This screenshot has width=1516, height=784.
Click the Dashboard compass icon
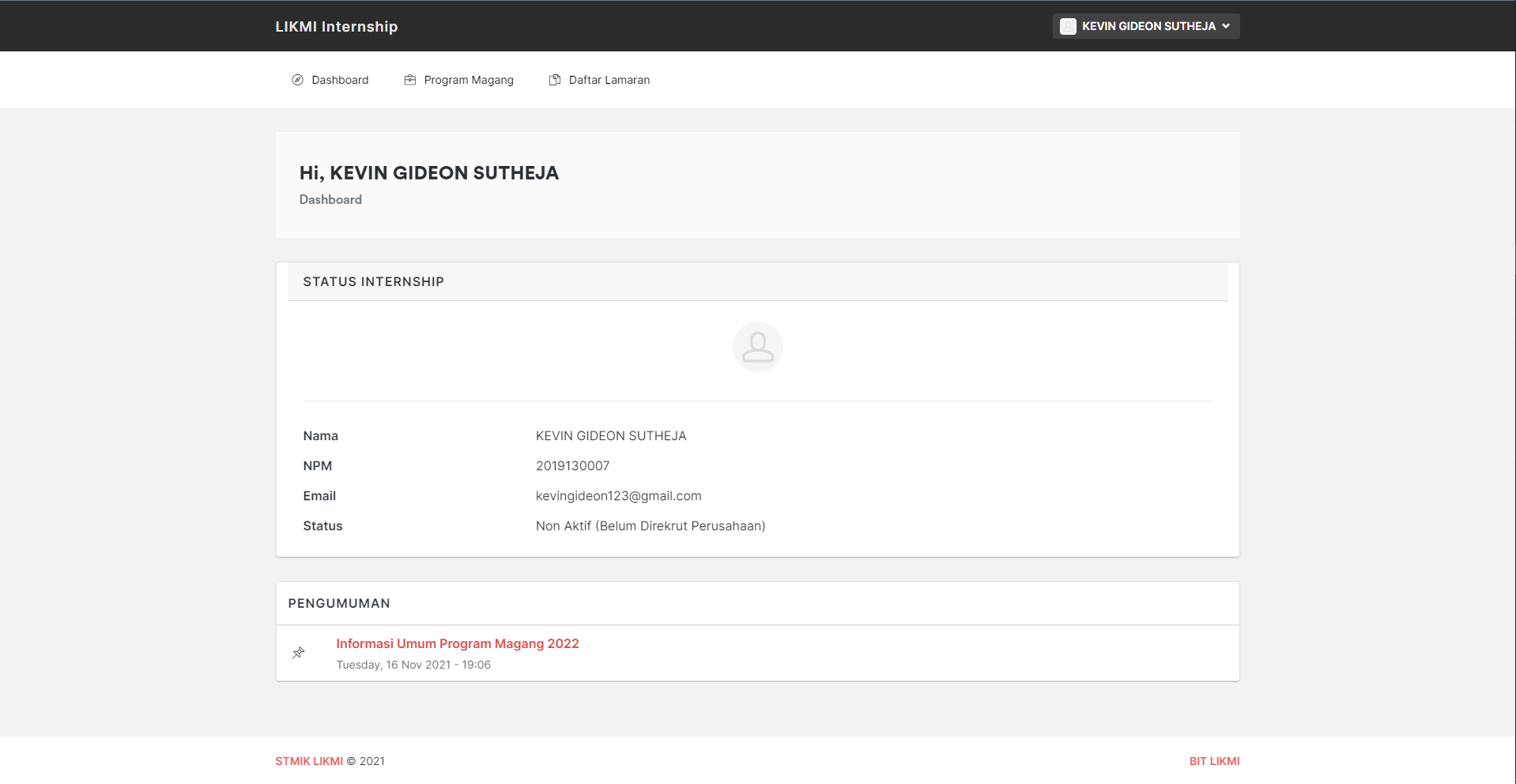coord(297,80)
